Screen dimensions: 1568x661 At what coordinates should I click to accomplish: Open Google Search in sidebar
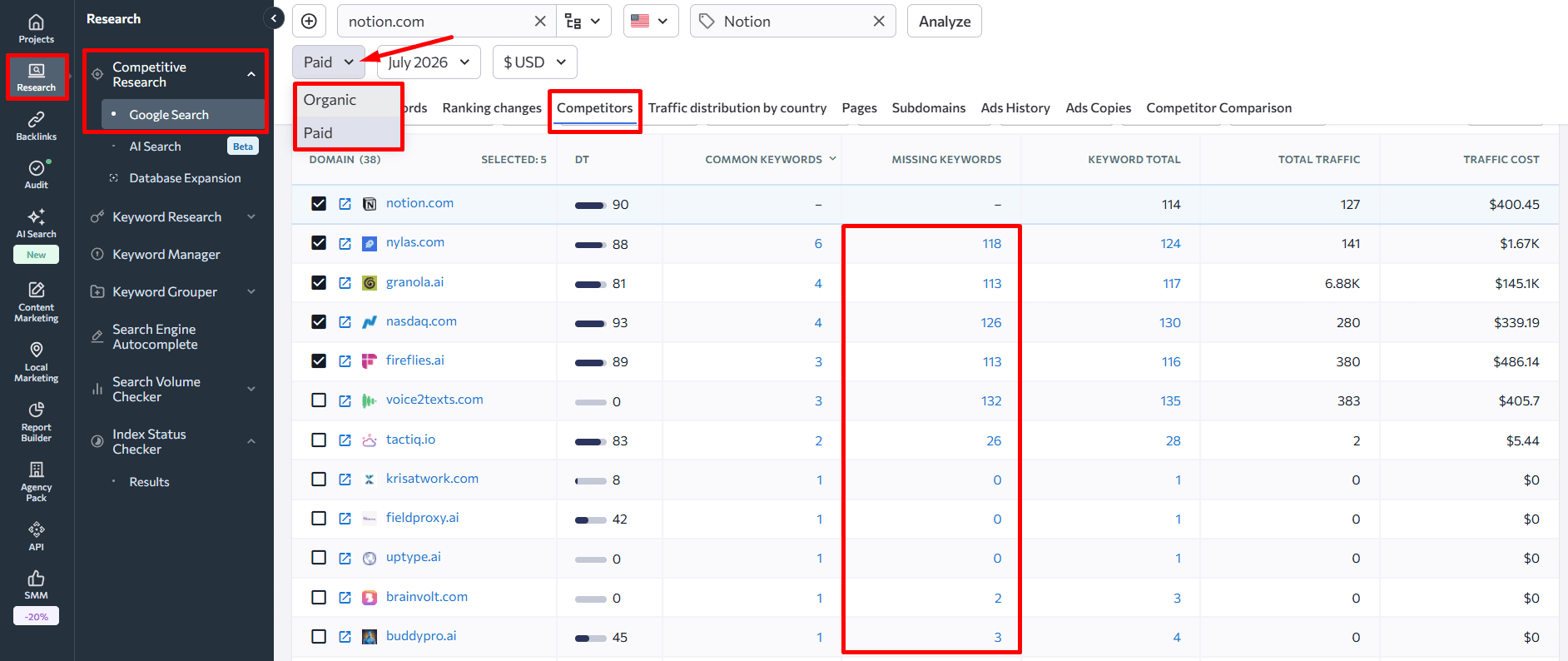183,115
